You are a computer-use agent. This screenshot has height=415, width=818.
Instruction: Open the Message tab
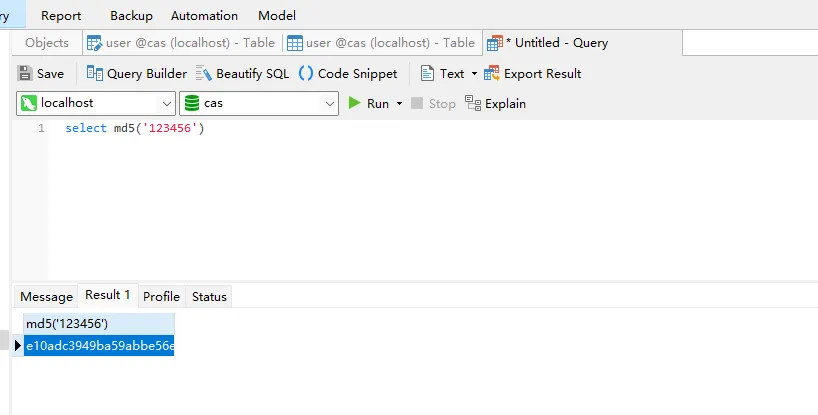[x=46, y=297]
